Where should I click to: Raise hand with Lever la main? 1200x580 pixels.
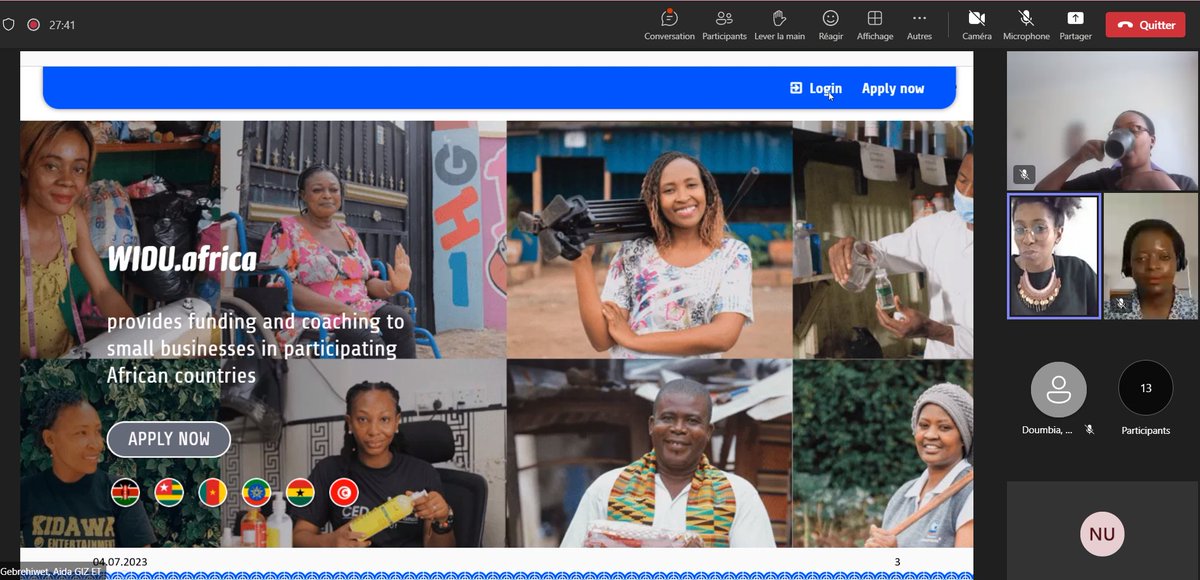click(779, 25)
